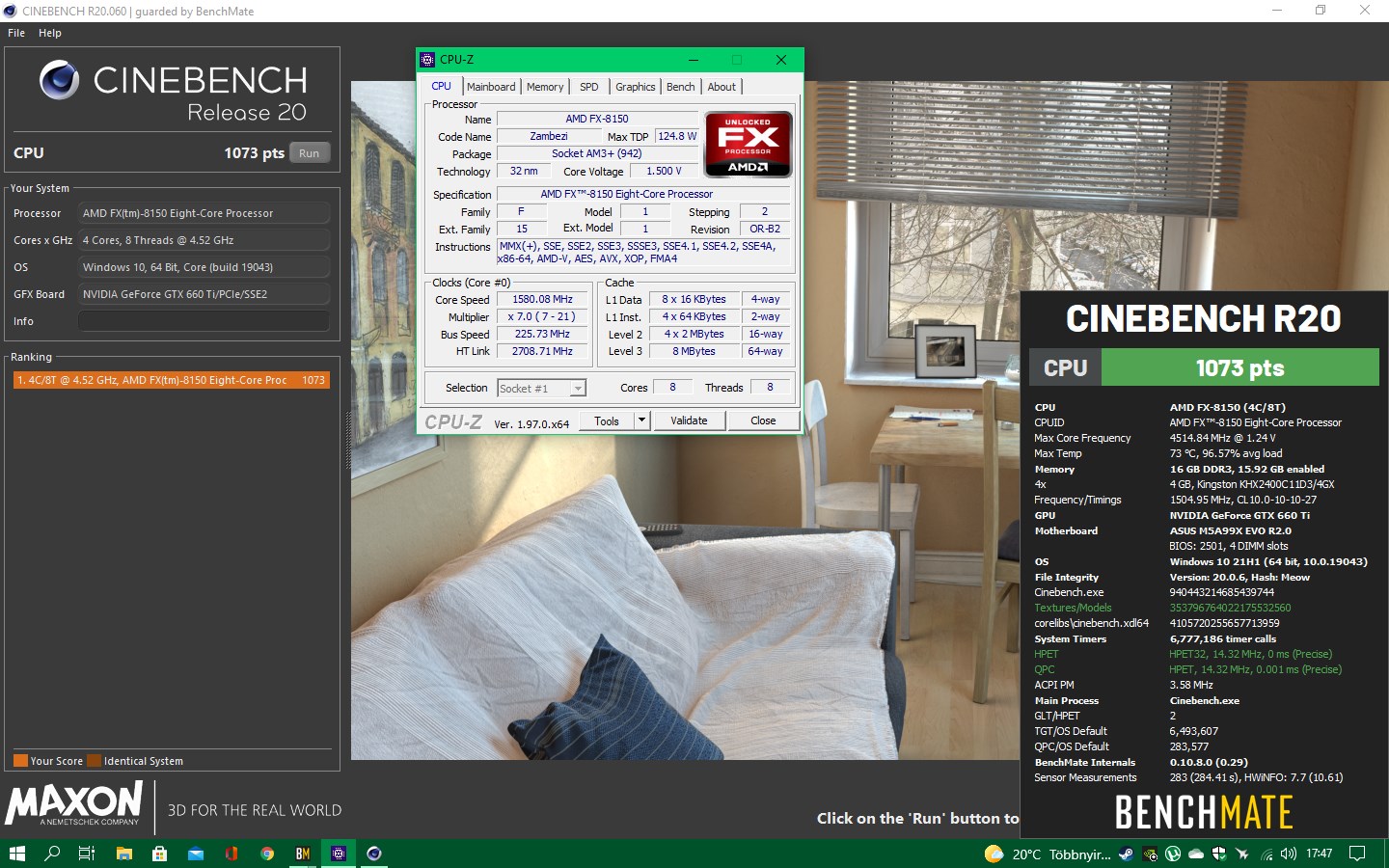
Task: Launch Google Chrome from the taskbar
Action: coord(267,854)
